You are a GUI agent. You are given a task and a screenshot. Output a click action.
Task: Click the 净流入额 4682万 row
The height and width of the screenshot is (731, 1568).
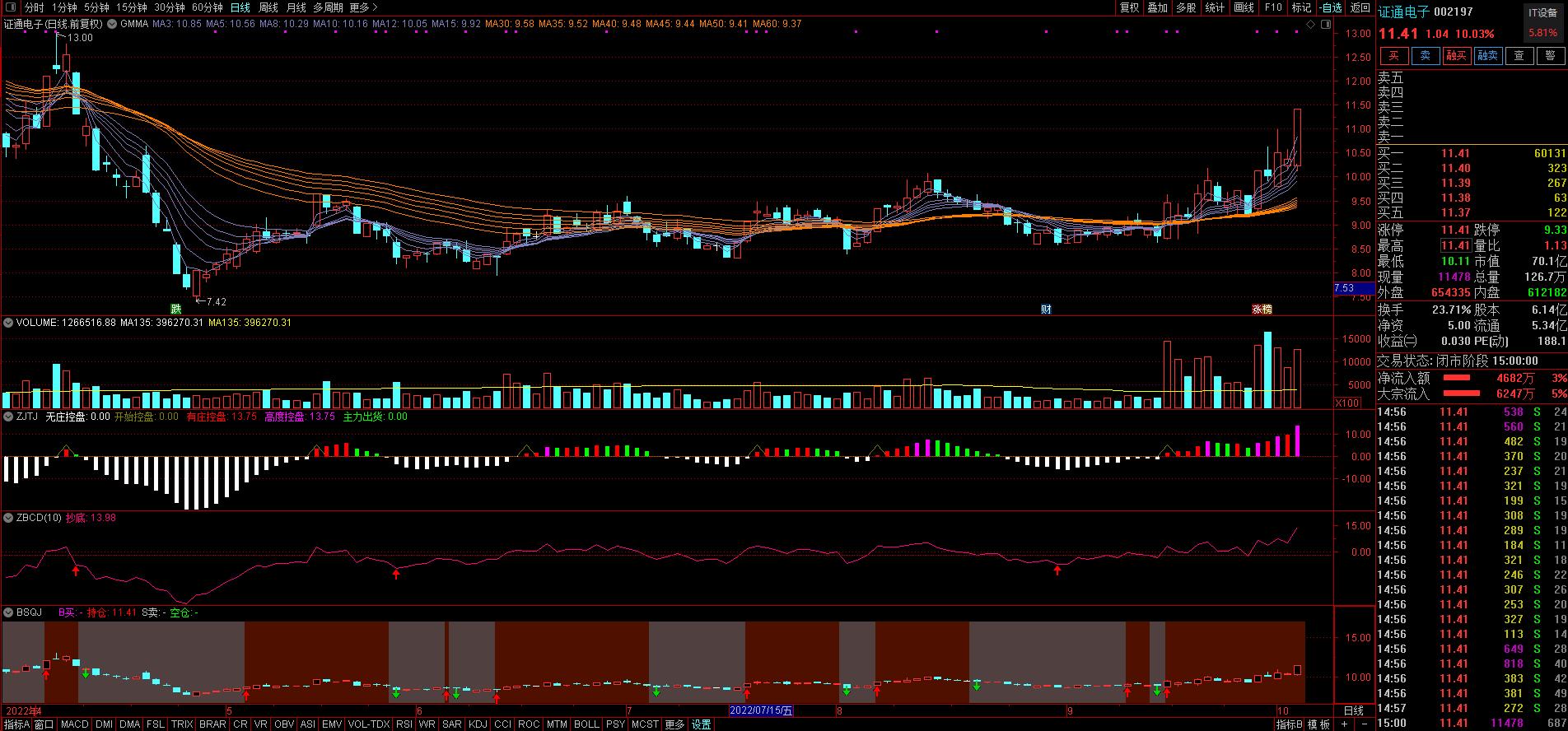coord(1472,379)
